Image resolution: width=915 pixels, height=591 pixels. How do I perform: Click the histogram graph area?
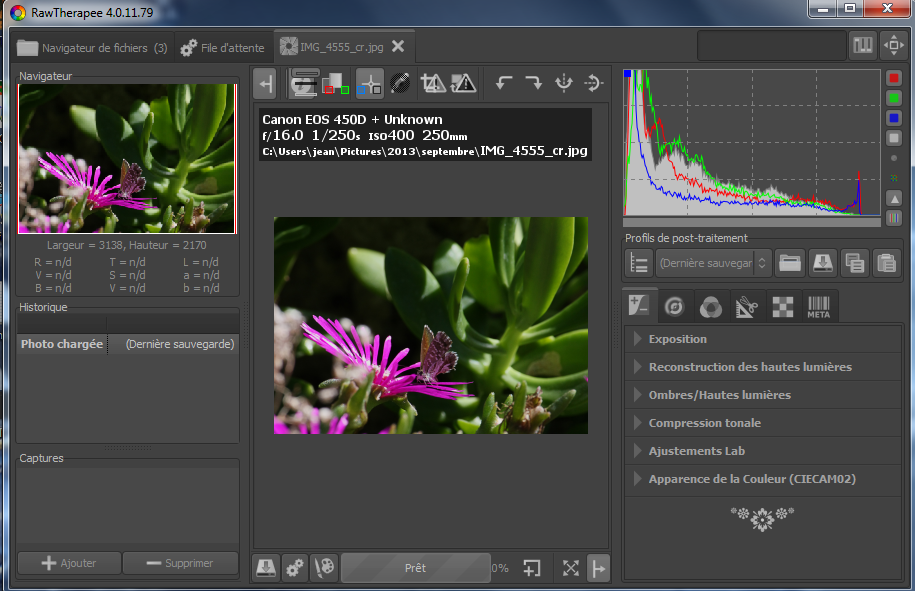pos(752,142)
